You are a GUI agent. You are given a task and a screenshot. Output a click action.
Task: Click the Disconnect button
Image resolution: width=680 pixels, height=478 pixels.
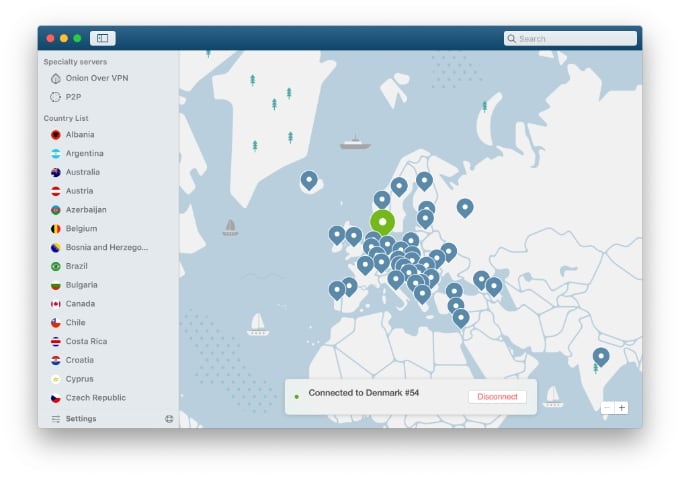497,397
